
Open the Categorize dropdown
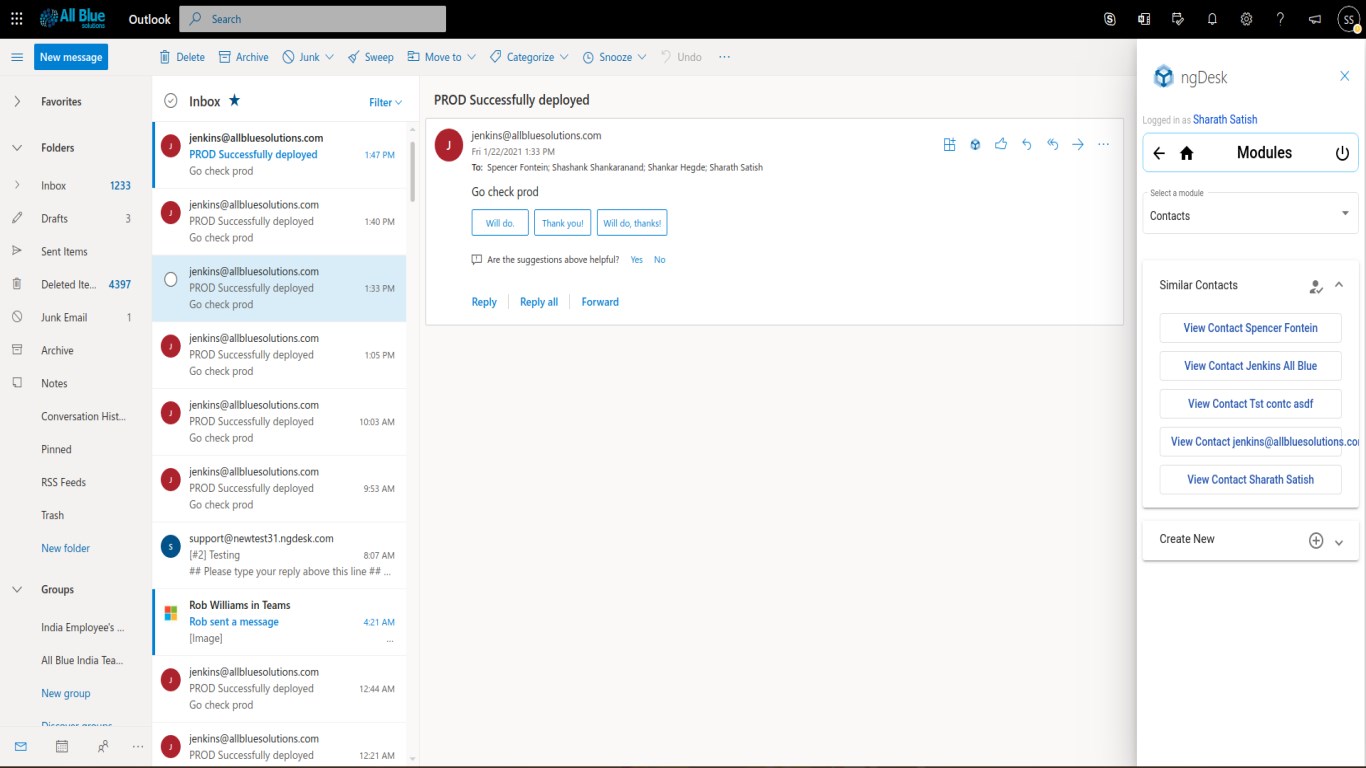pos(529,57)
